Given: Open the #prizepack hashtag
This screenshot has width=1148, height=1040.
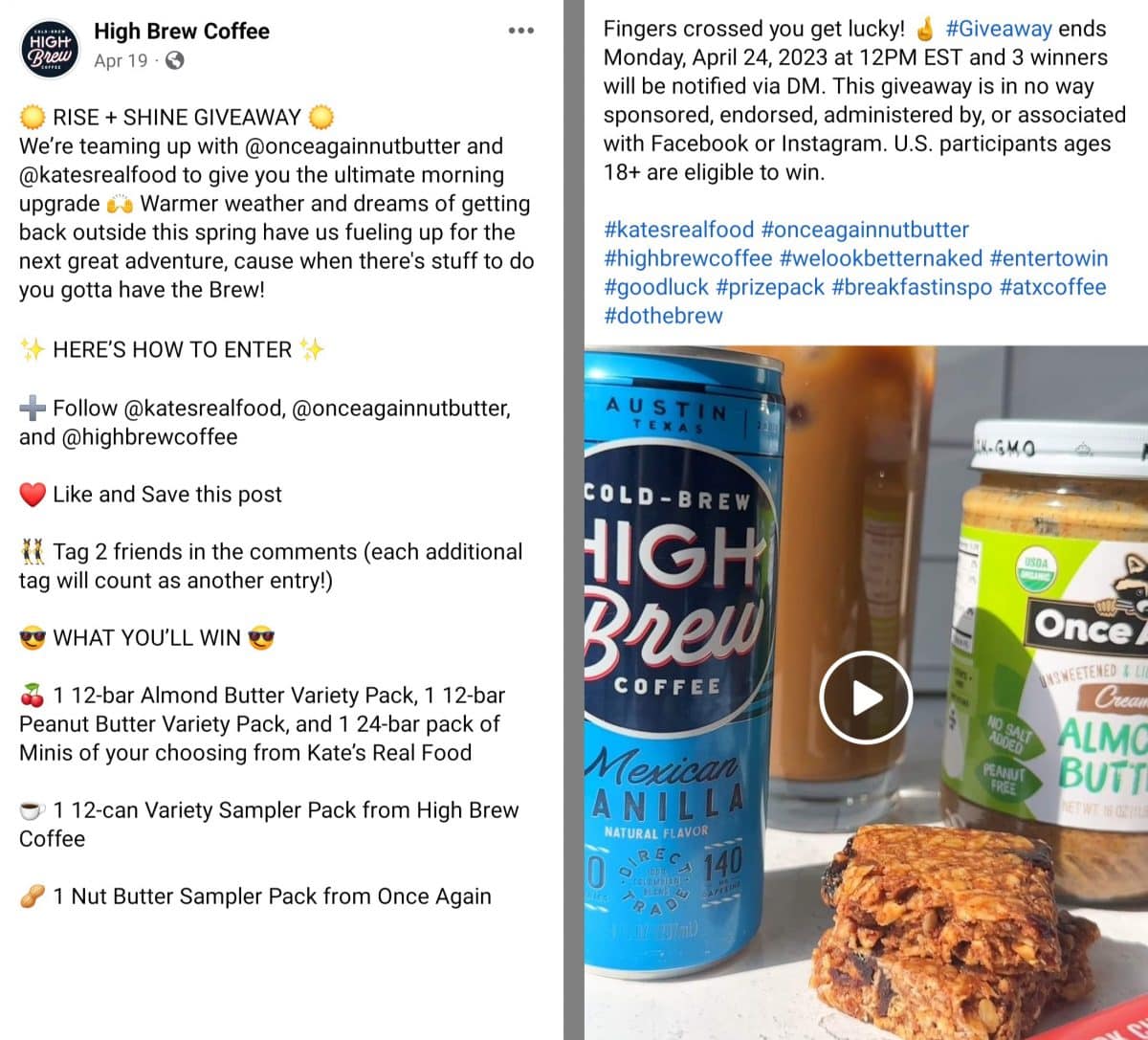Looking at the screenshot, I should 770,287.
